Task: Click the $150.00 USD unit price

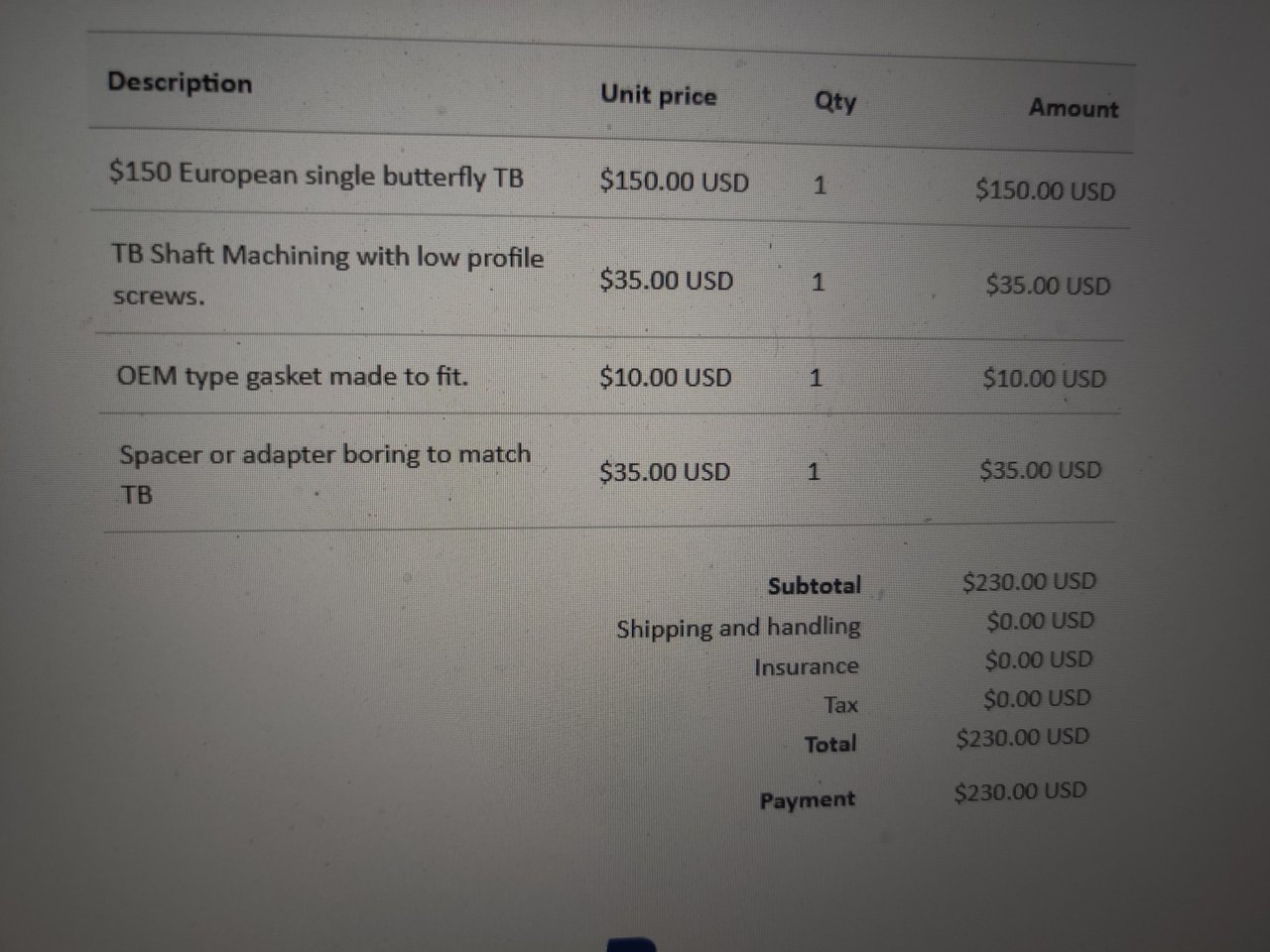Action: [674, 181]
